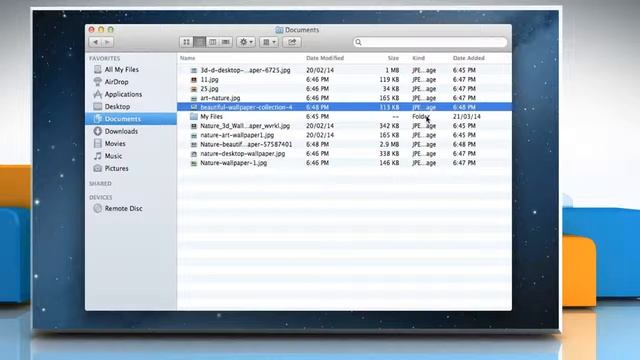Switch to Cover Flow view
The height and width of the screenshot is (360, 640).
coord(225,42)
